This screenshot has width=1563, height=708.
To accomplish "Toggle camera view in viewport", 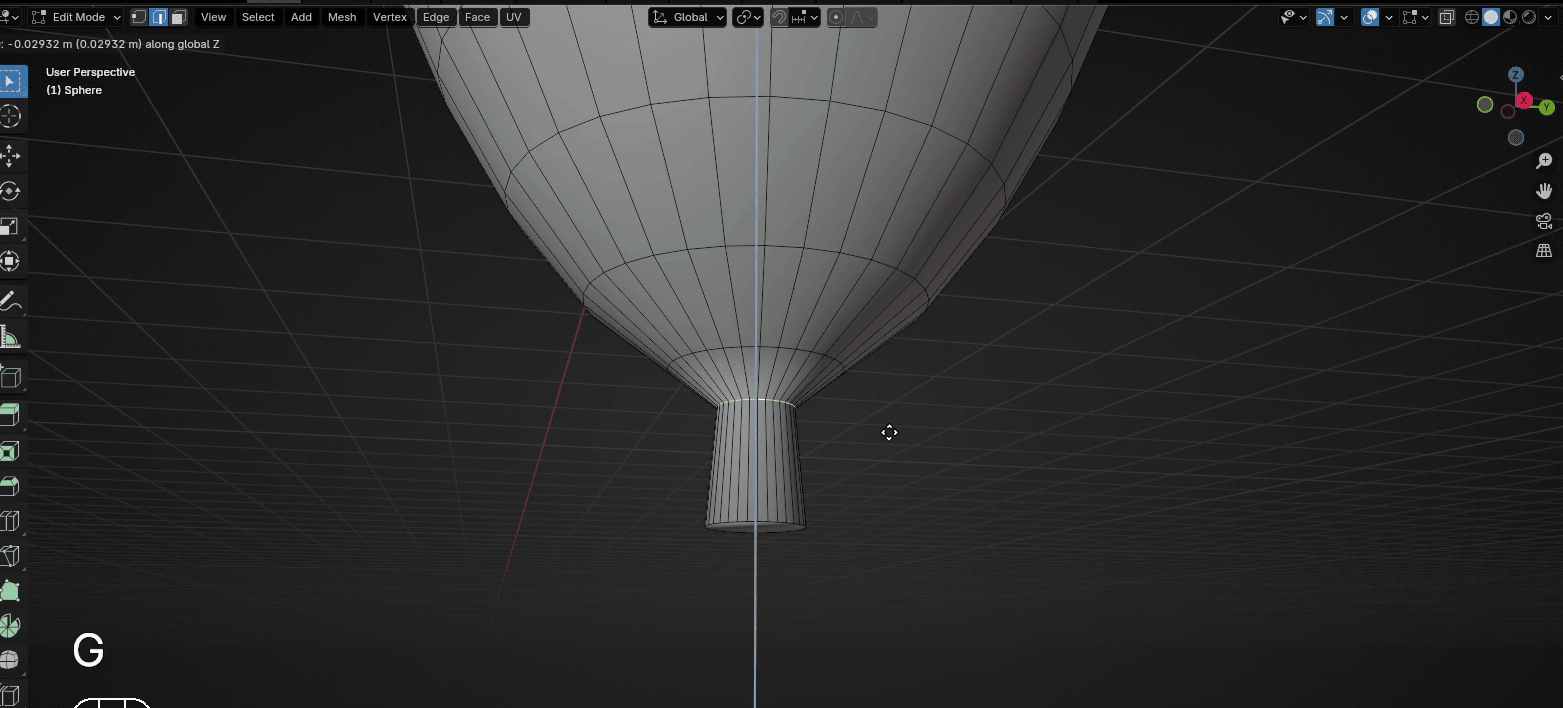I will [x=1544, y=221].
